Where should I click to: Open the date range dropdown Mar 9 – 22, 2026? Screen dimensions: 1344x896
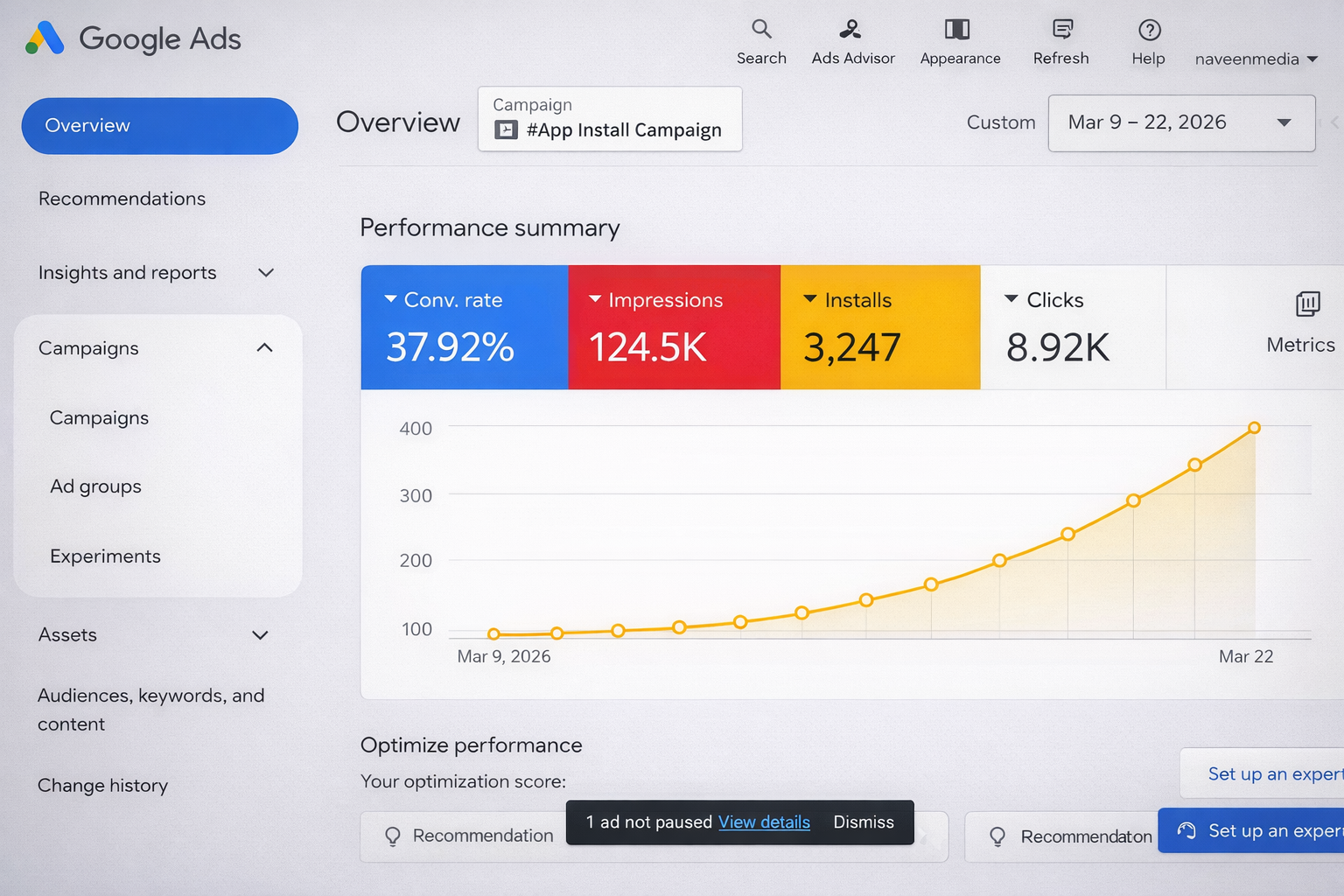1180,123
